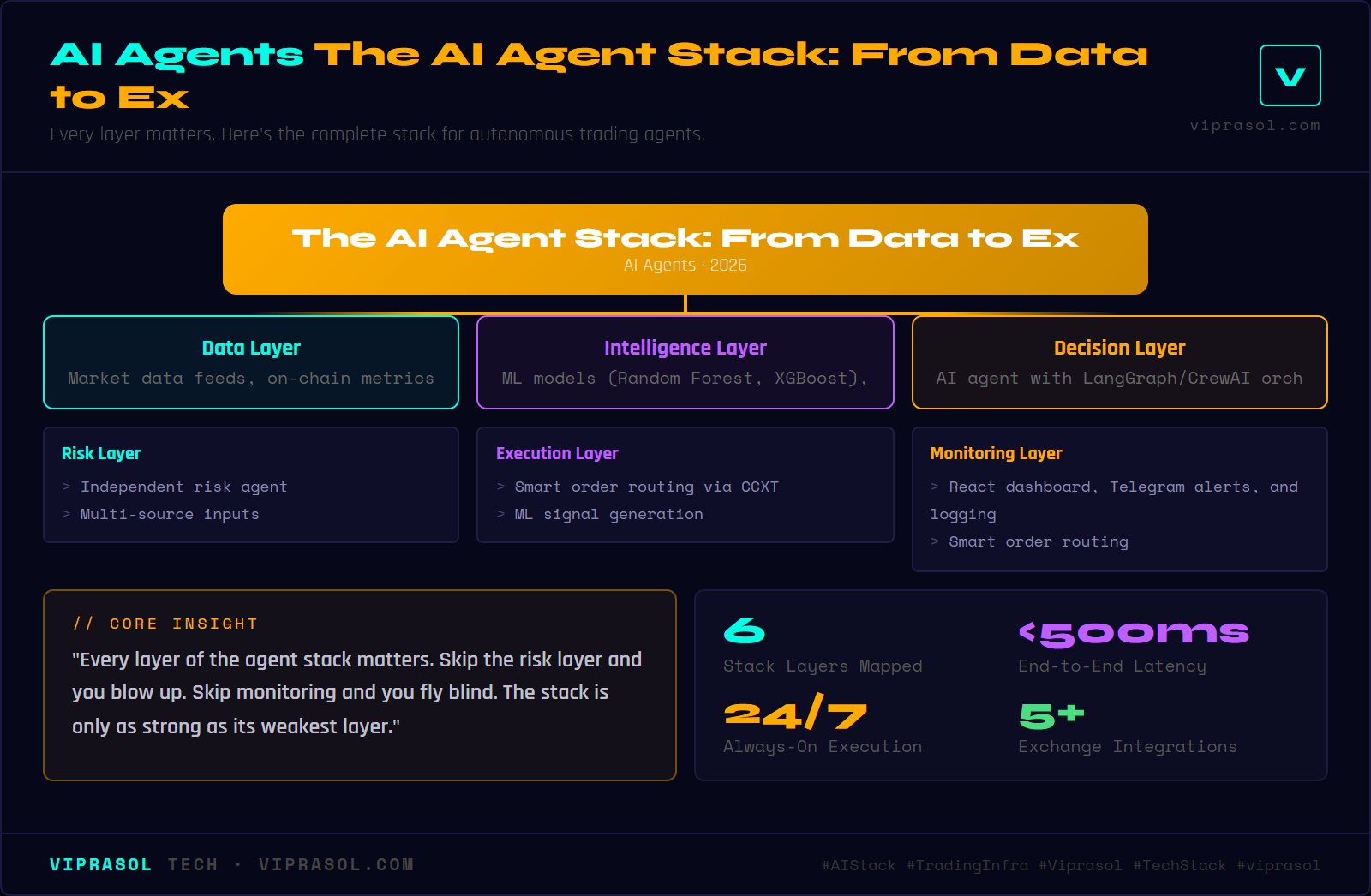Select the Intelligence Layer card
The height and width of the screenshot is (896, 1371).
(x=685, y=362)
